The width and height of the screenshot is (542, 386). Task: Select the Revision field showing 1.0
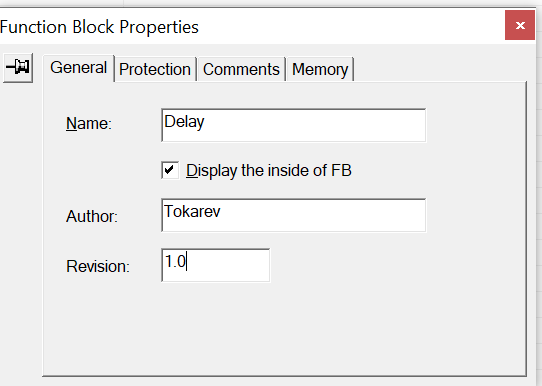(x=215, y=265)
